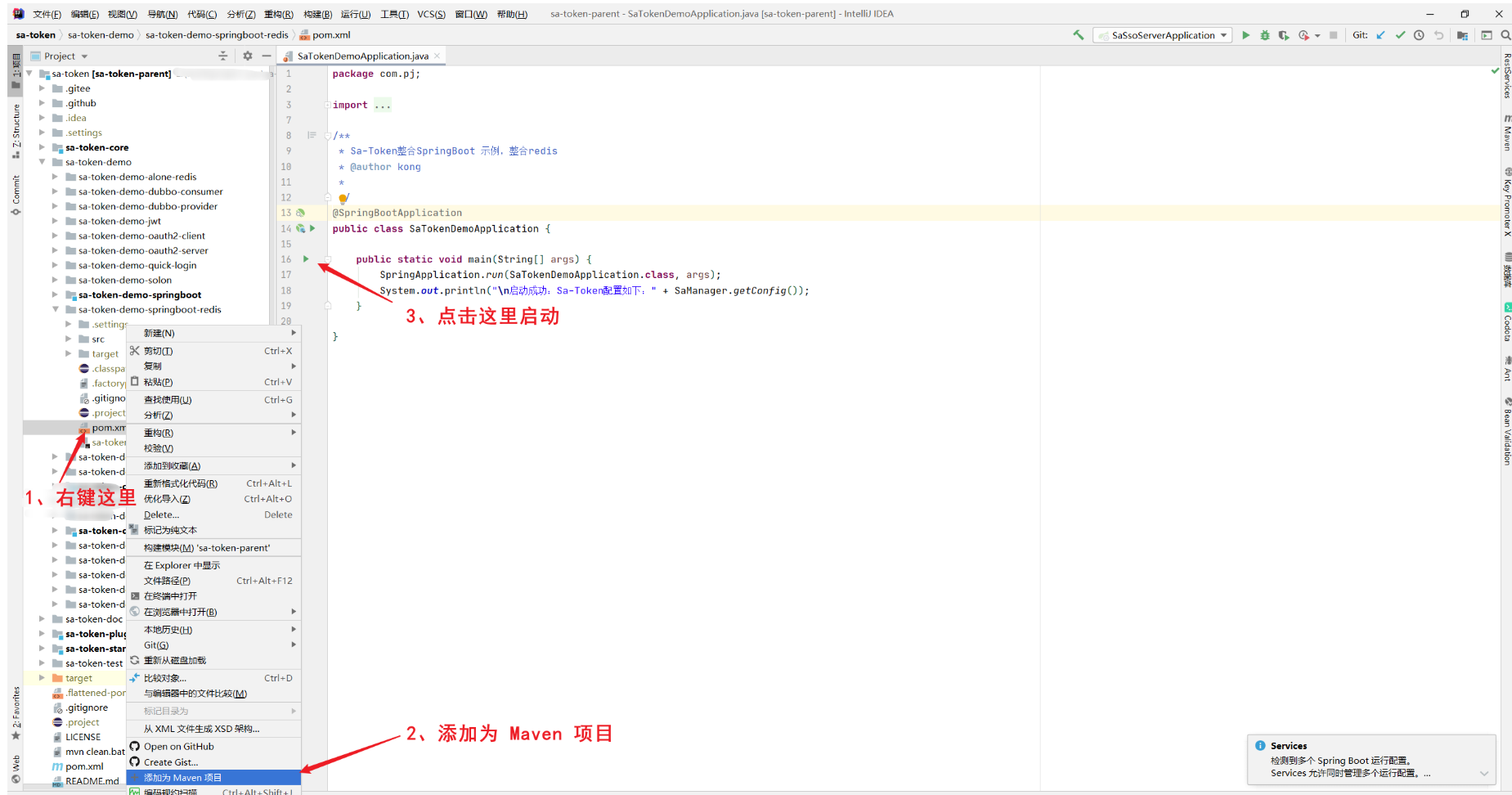
Task: Toggle the Z: Structure tool window
Action: [x=16, y=131]
